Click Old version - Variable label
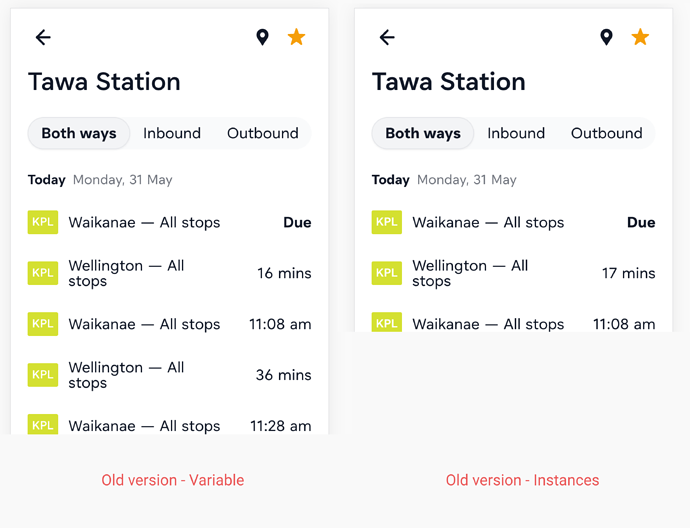Screen dimensions: 690x528 172,480
